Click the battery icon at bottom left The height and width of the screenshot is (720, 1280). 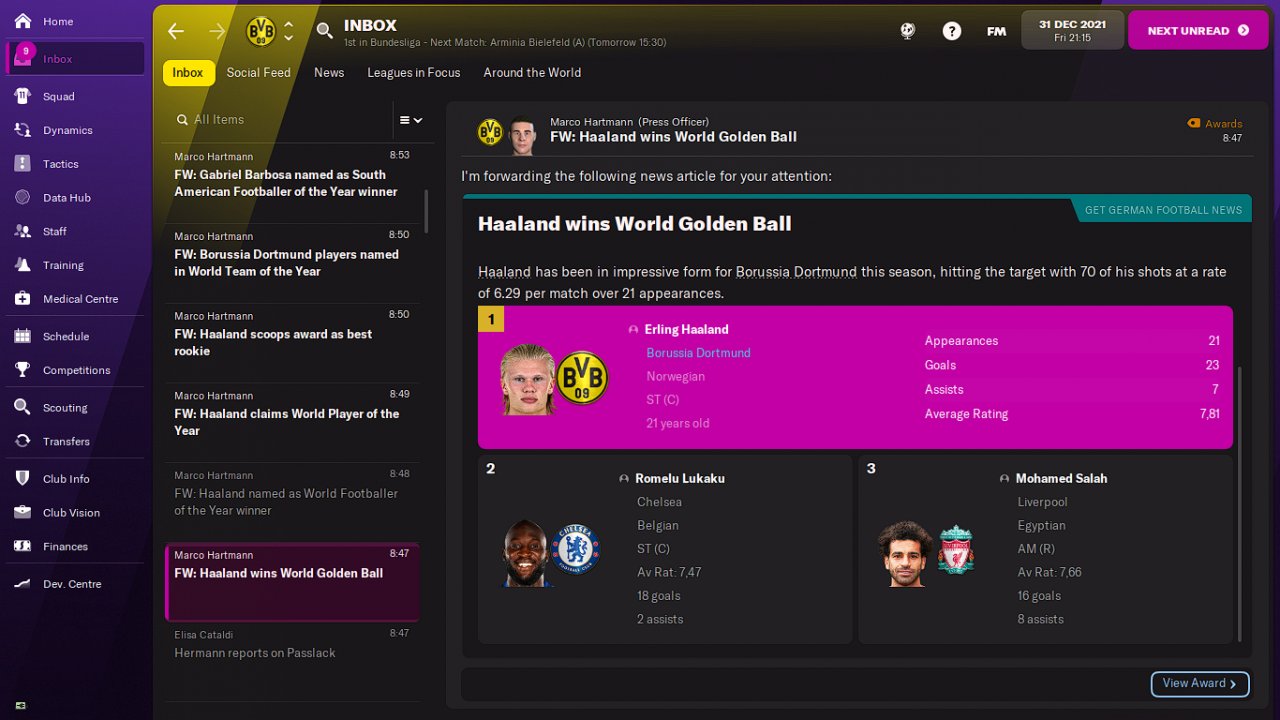(20, 705)
